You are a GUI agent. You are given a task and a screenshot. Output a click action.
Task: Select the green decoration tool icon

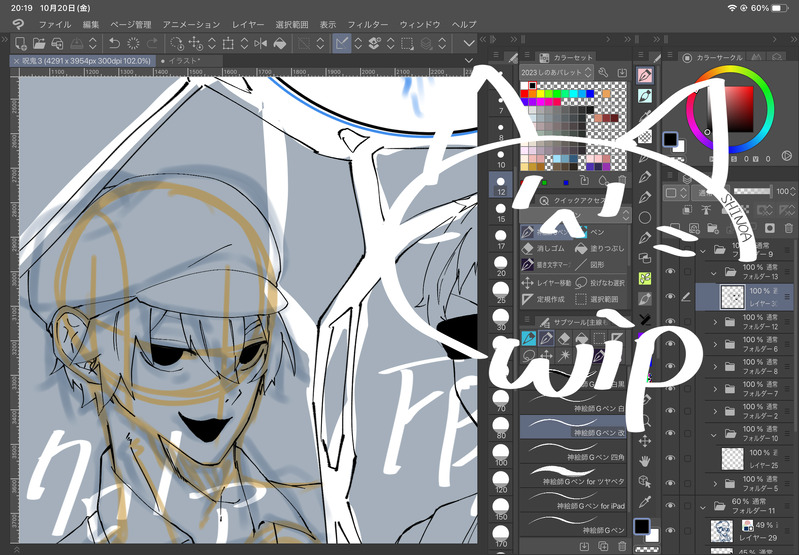click(645, 278)
